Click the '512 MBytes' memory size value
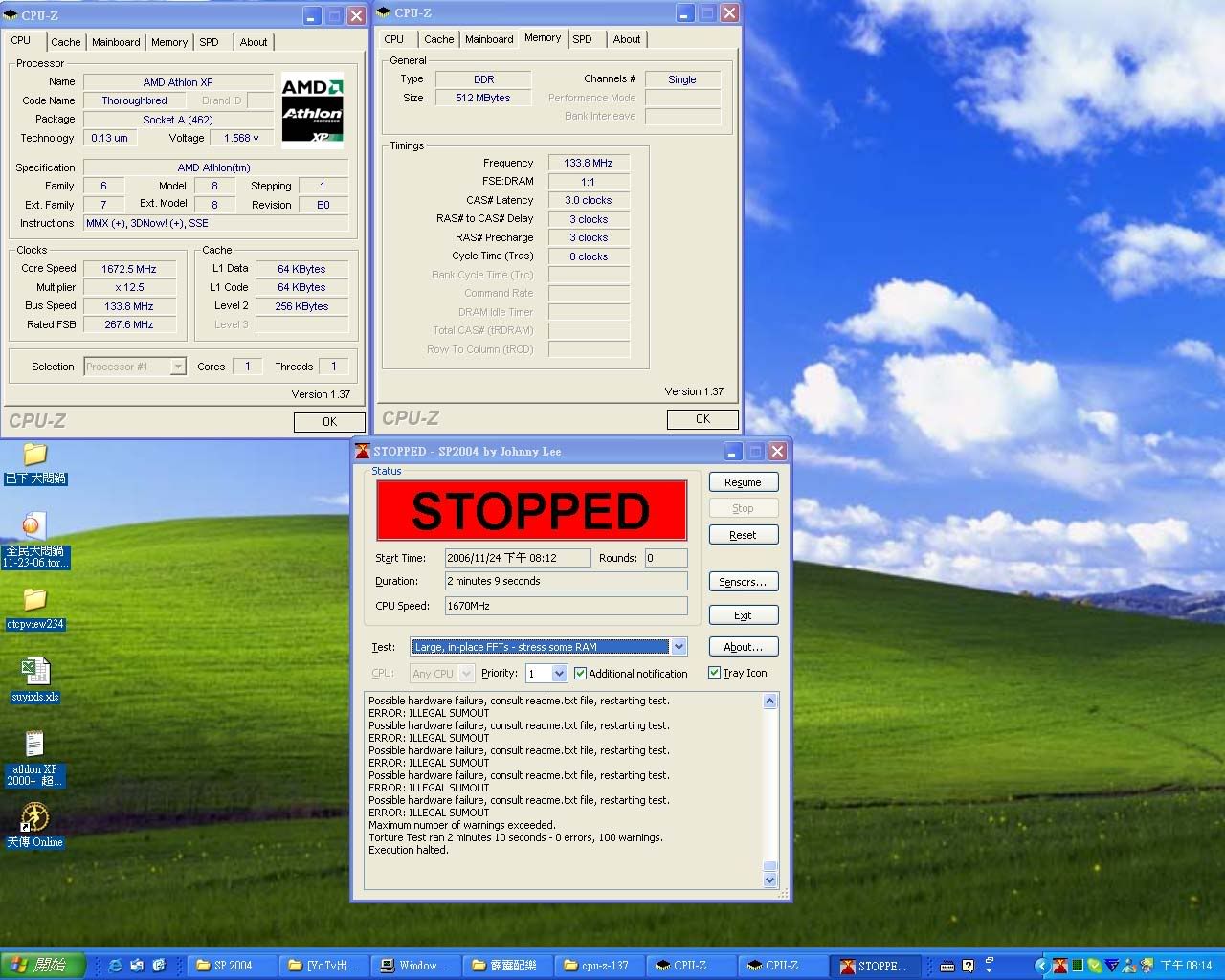The image size is (1225, 980). (x=483, y=98)
